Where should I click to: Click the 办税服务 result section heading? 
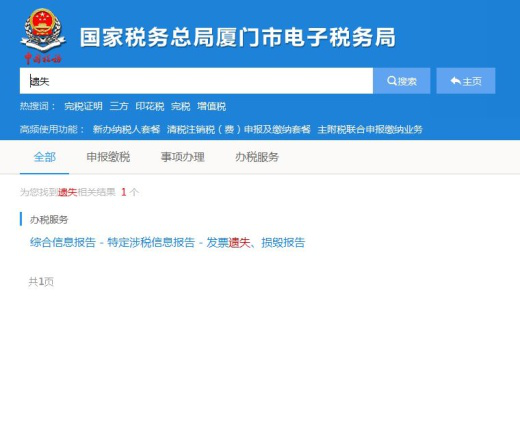pyautogui.click(x=49, y=220)
